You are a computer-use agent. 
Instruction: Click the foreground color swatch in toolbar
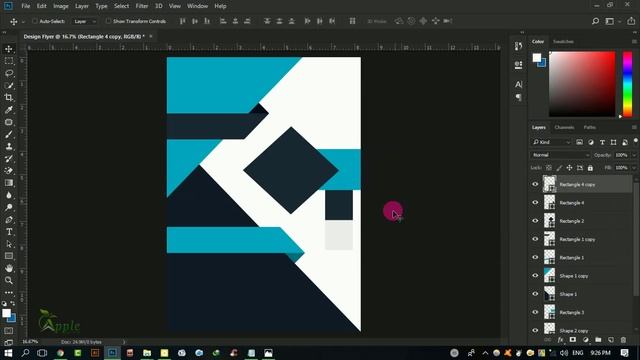pos(6,313)
